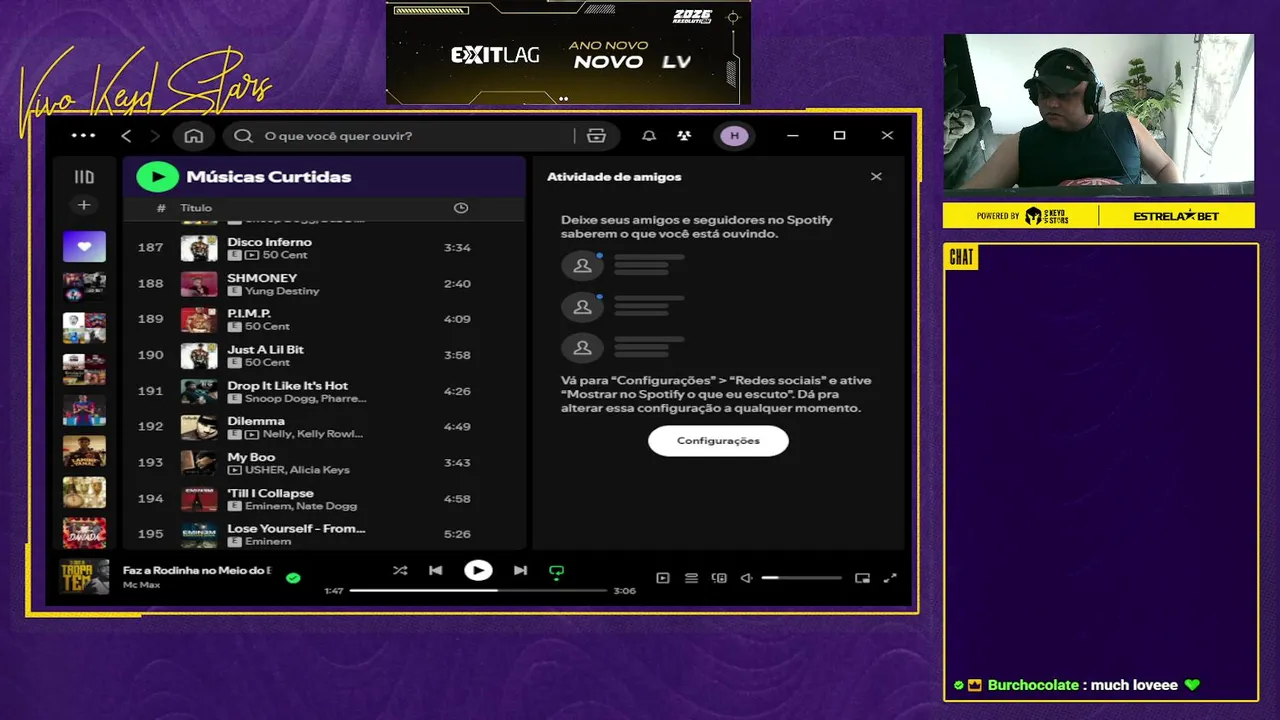Go back with the left arrow
The width and height of the screenshot is (1280, 720).
coord(126,136)
